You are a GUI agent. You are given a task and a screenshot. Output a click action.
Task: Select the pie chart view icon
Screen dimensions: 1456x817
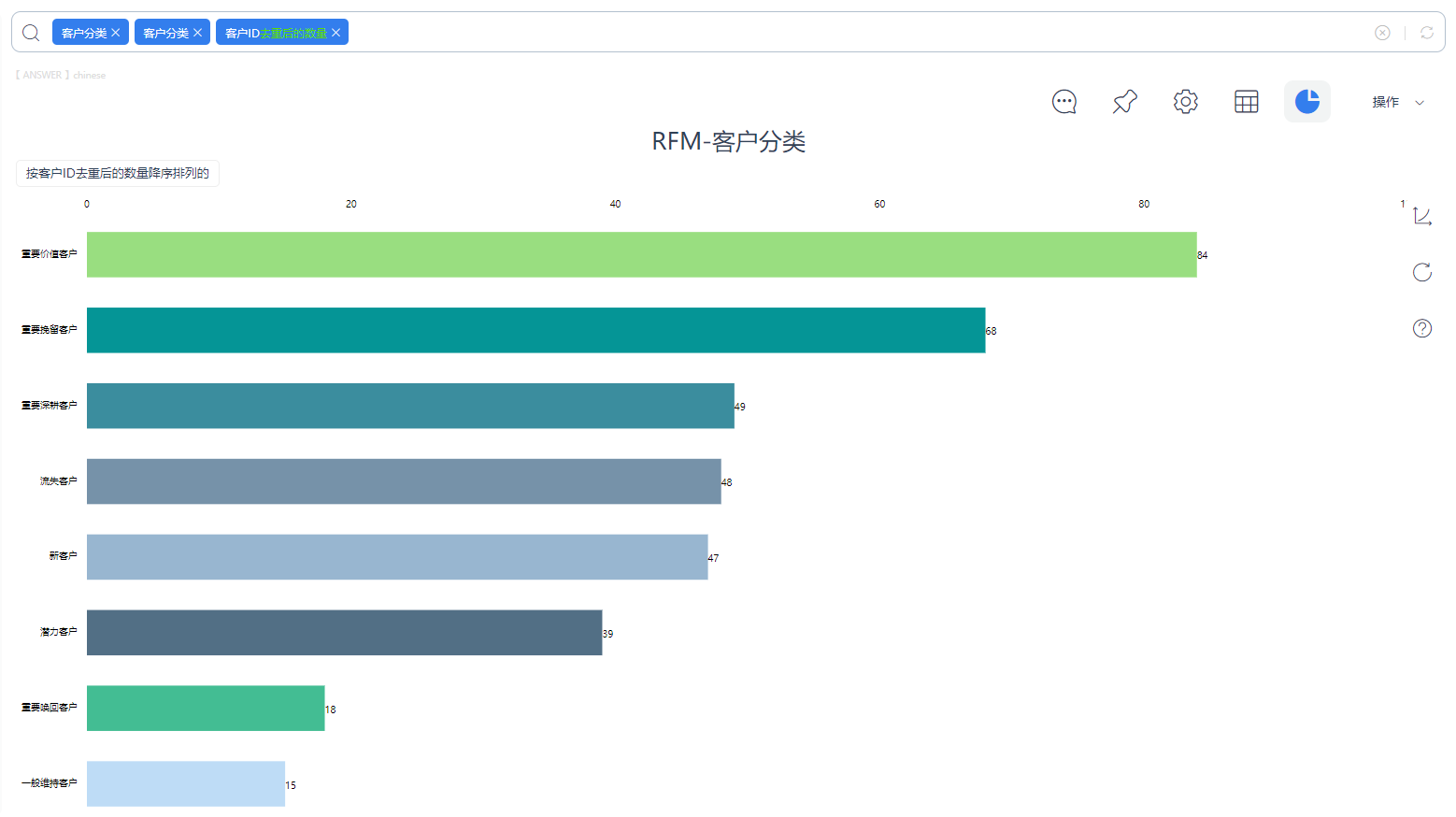tap(1306, 101)
